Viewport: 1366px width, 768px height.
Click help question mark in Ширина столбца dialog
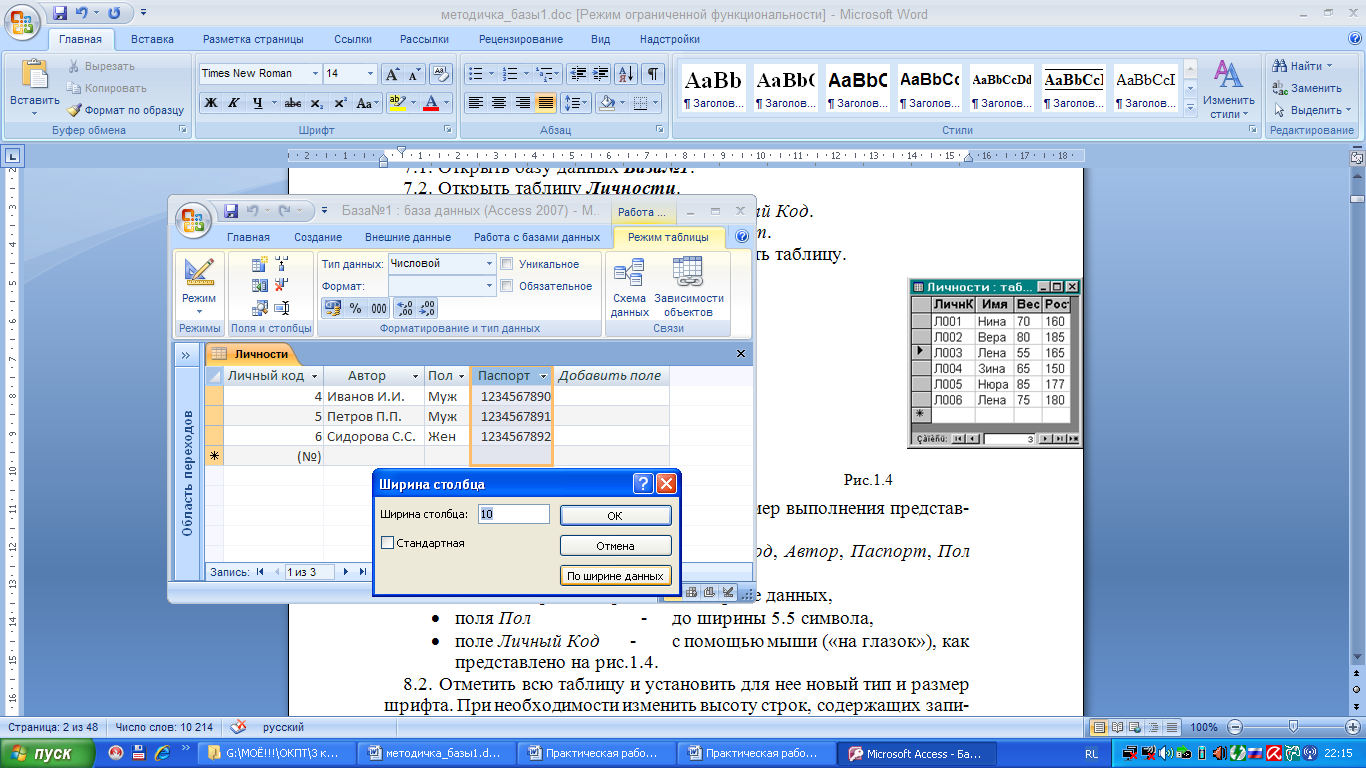[644, 484]
